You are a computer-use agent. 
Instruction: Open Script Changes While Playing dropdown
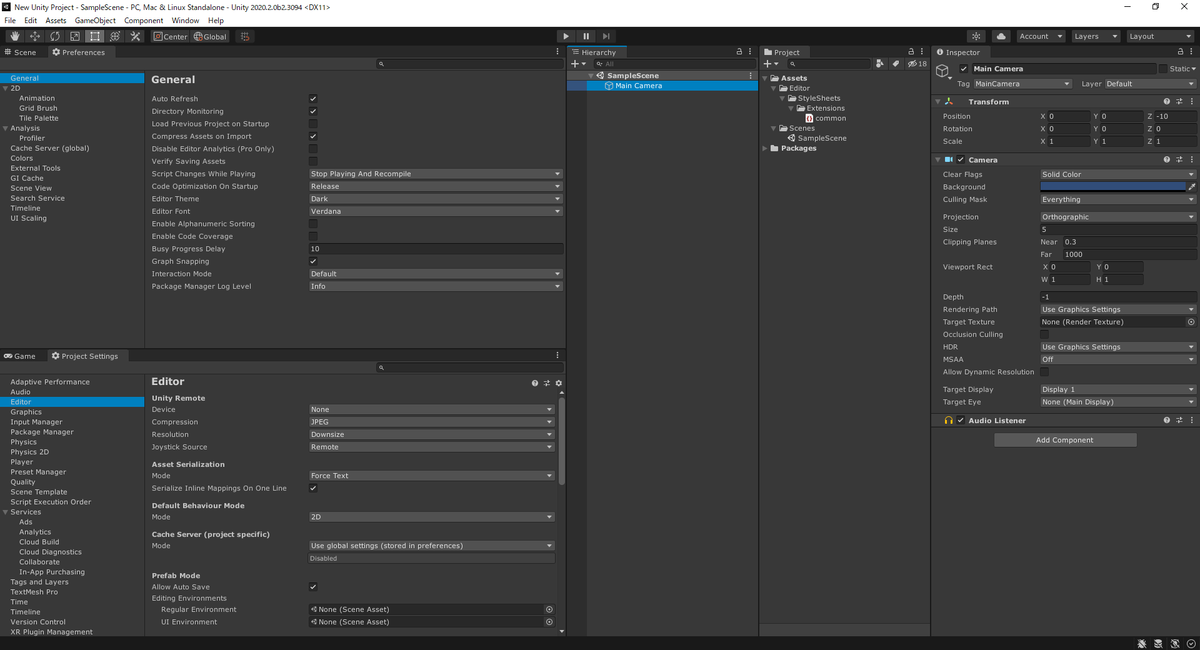[x=435, y=174]
